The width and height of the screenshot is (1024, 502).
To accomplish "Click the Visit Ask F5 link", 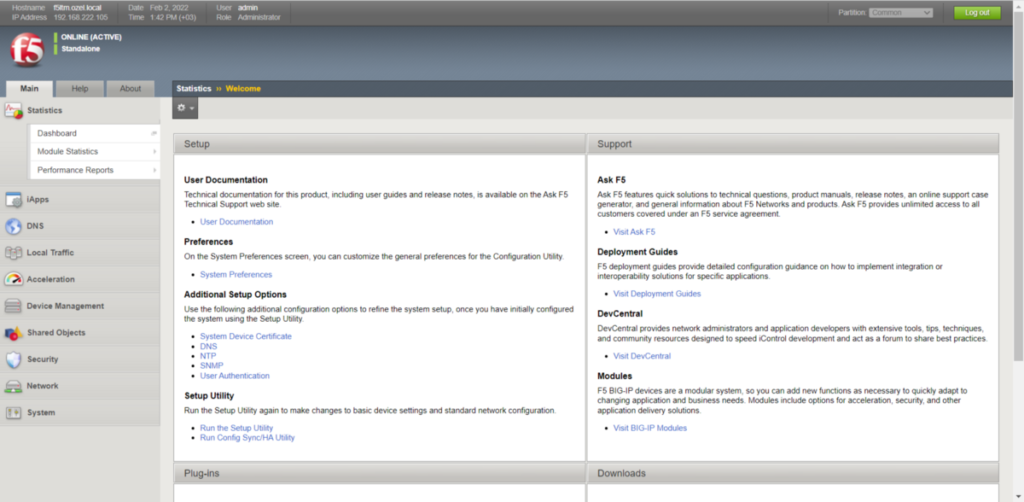I will (634, 232).
